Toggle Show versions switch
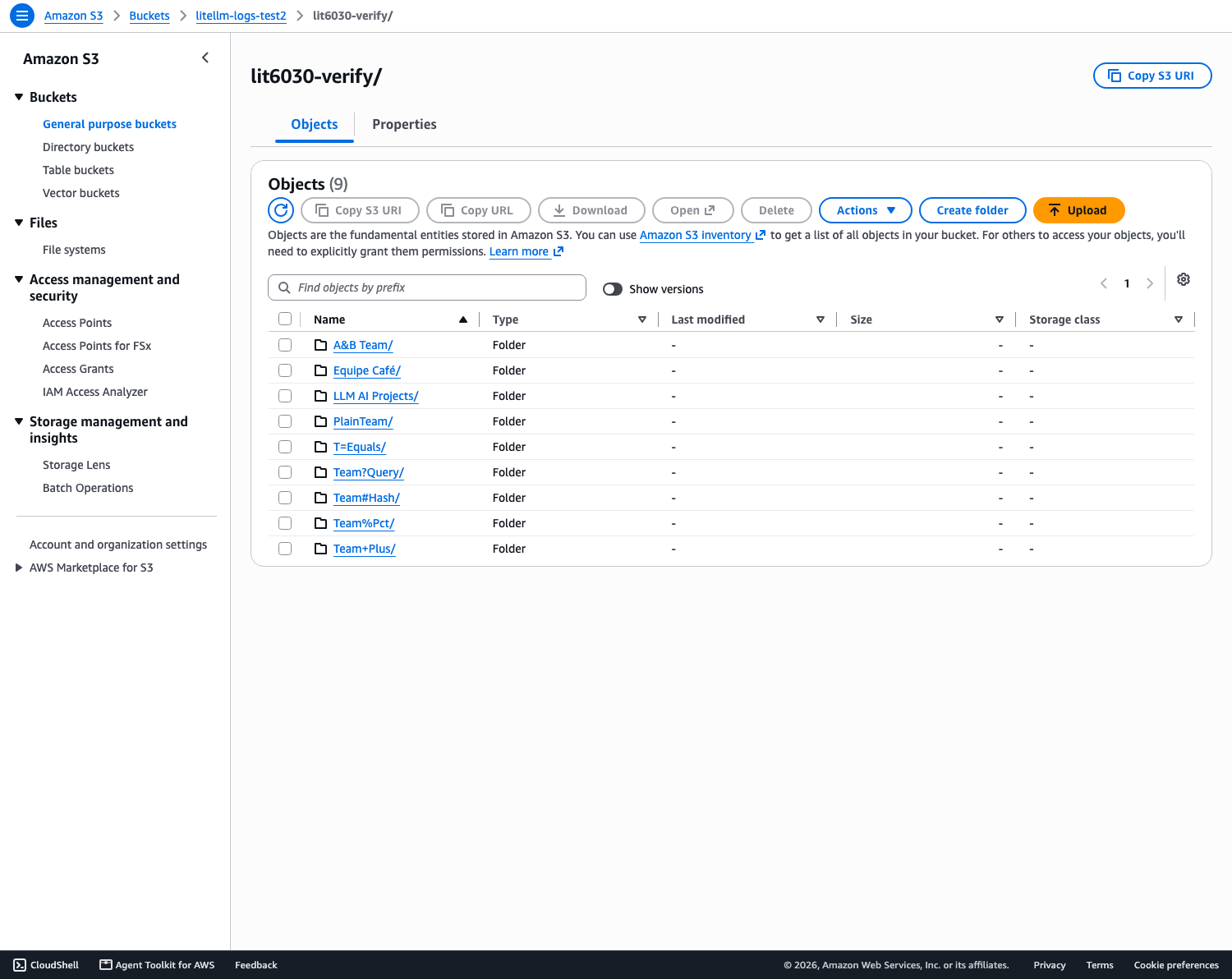This screenshot has width=1232, height=979. pyautogui.click(x=613, y=289)
